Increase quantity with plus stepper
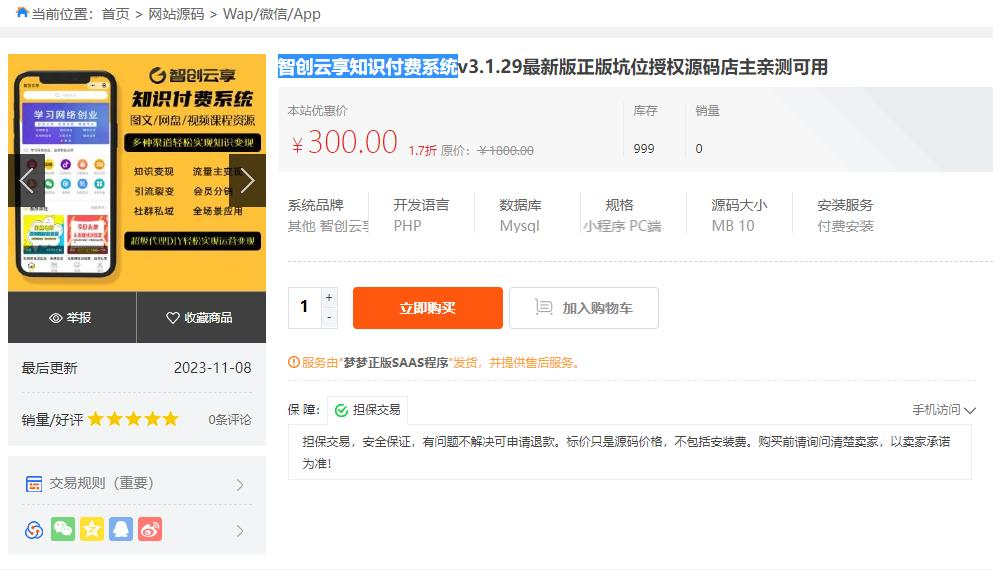This screenshot has height=570, width=993. (x=329, y=297)
